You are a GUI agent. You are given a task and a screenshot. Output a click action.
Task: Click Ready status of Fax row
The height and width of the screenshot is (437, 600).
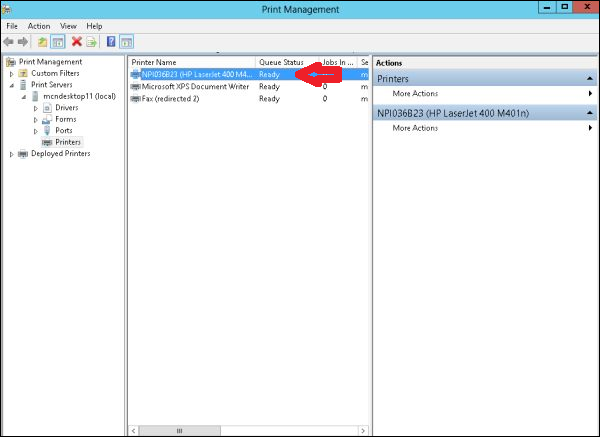pyautogui.click(x=269, y=99)
